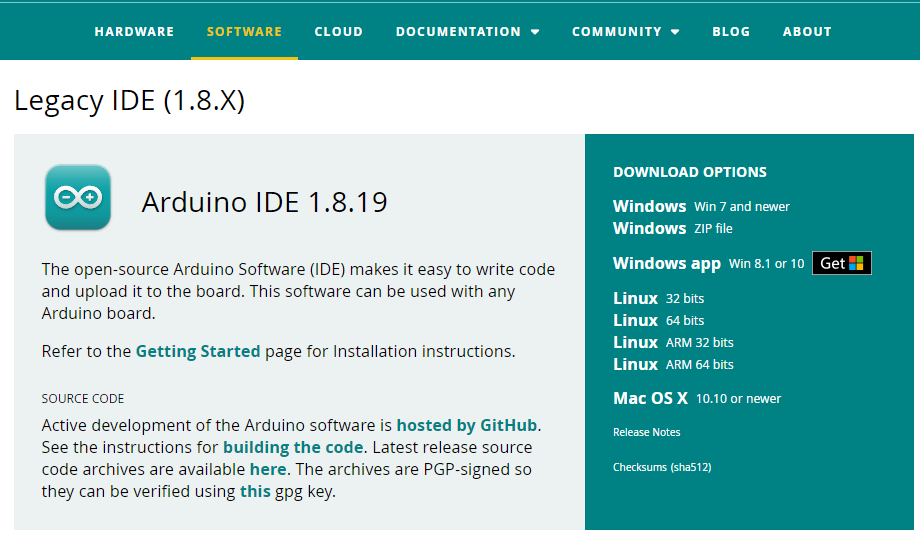Select the Software tab in navigation
The image size is (920, 544).
244,32
